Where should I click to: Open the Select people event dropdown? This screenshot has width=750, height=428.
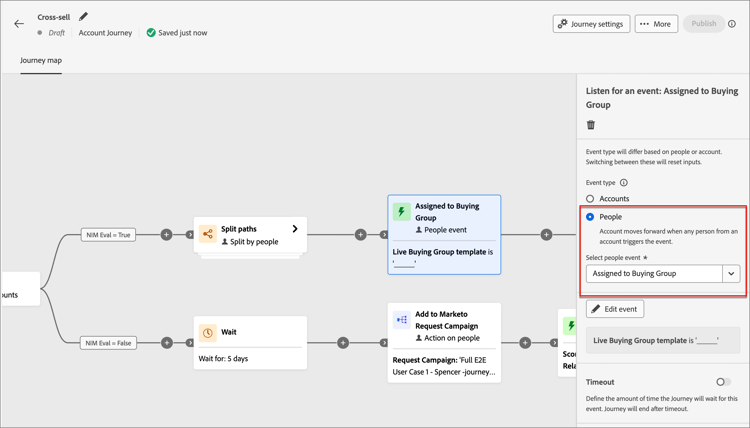click(x=663, y=273)
